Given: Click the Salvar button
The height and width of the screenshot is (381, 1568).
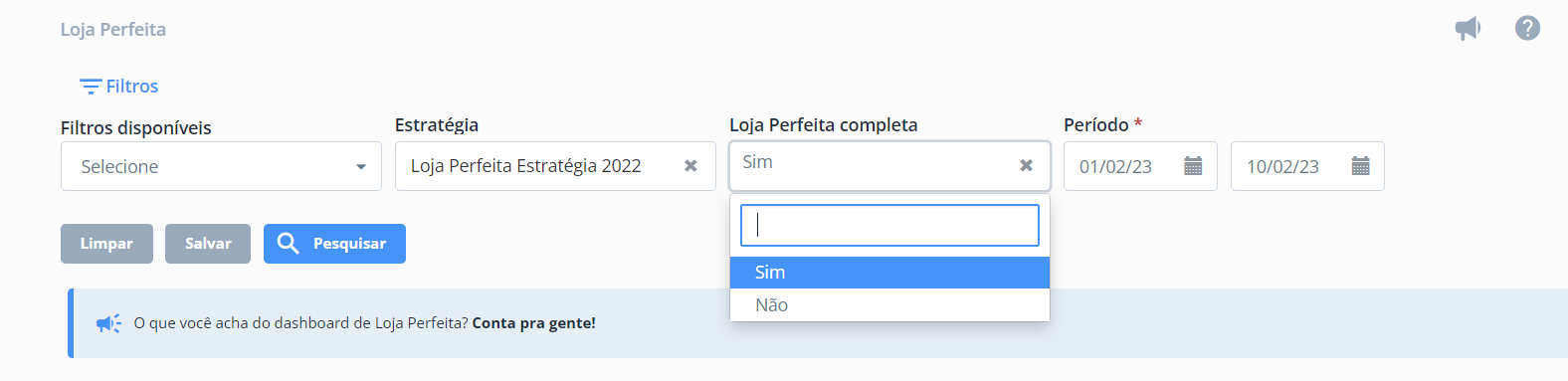Looking at the screenshot, I should pos(208,244).
